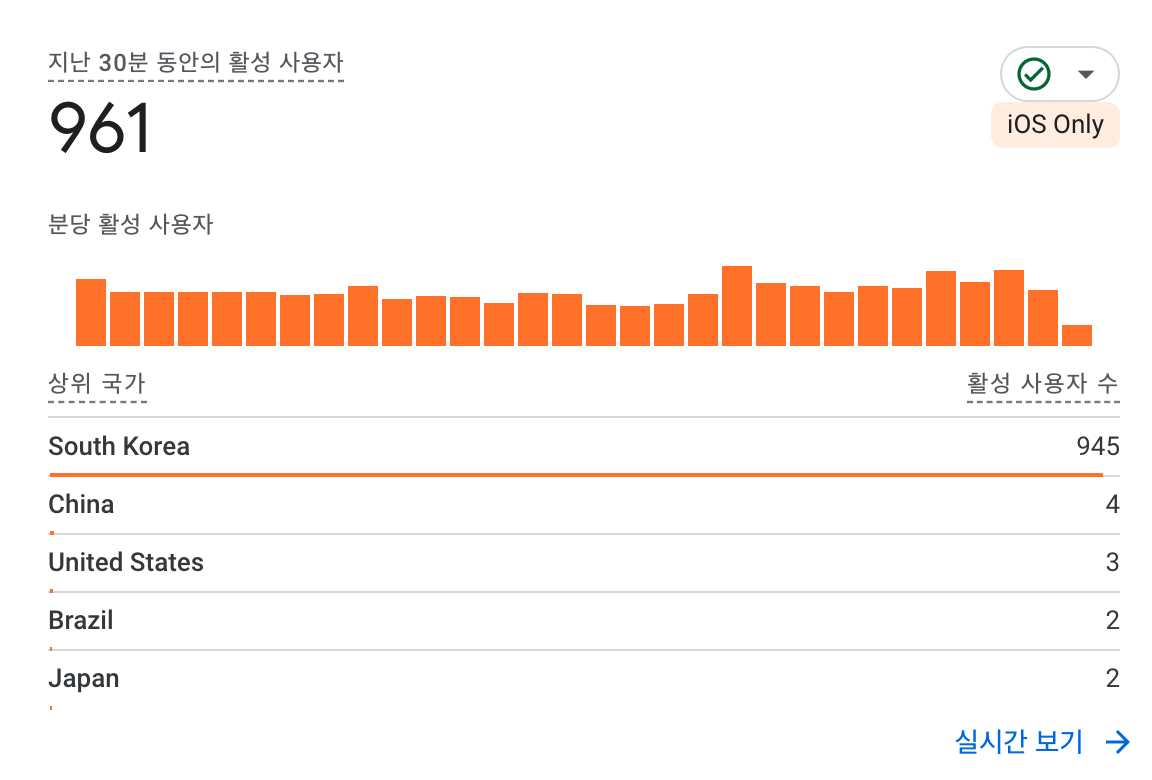This screenshot has height=780, width=1152.
Task: Expand the data quality dropdown arrow
Action: 1085,74
